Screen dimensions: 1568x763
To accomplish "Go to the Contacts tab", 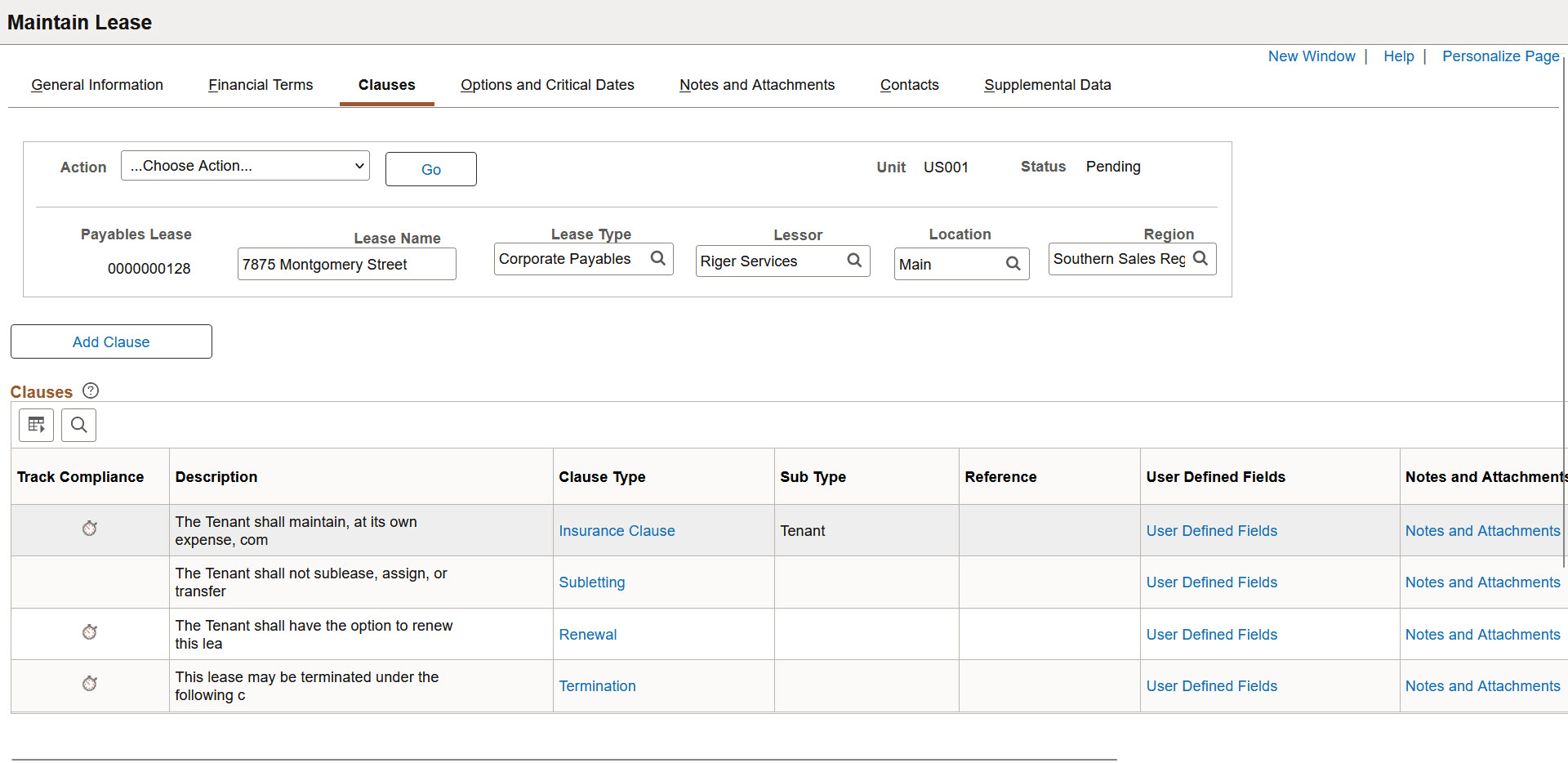I will point(909,85).
